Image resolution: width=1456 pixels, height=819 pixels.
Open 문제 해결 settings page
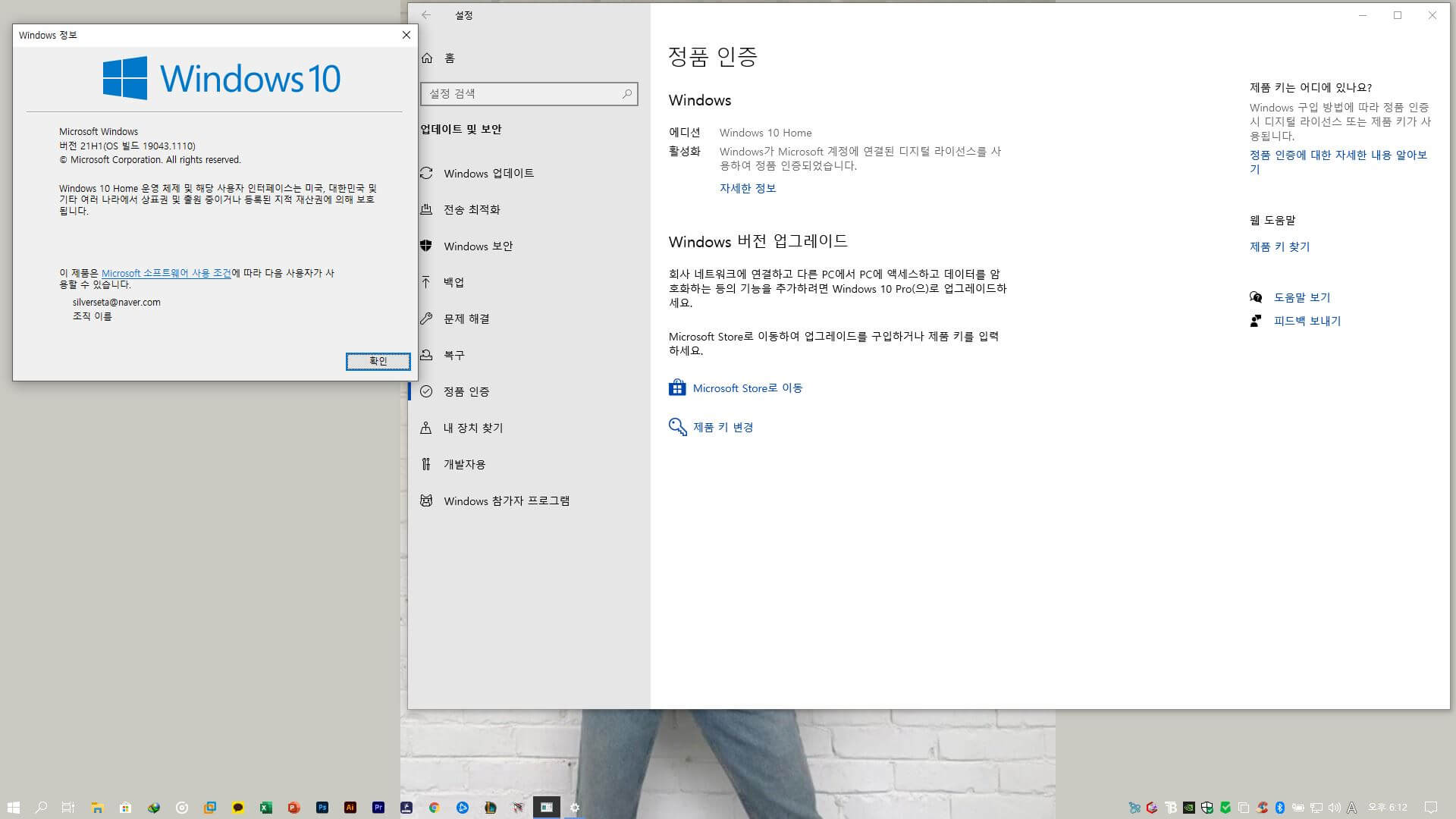tap(529, 319)
